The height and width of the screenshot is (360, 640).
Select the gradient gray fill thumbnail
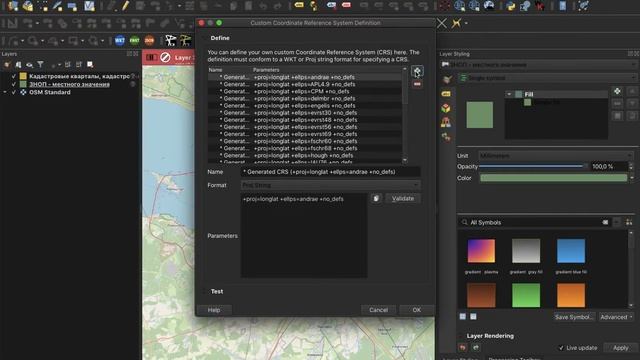tap(526, 251)
